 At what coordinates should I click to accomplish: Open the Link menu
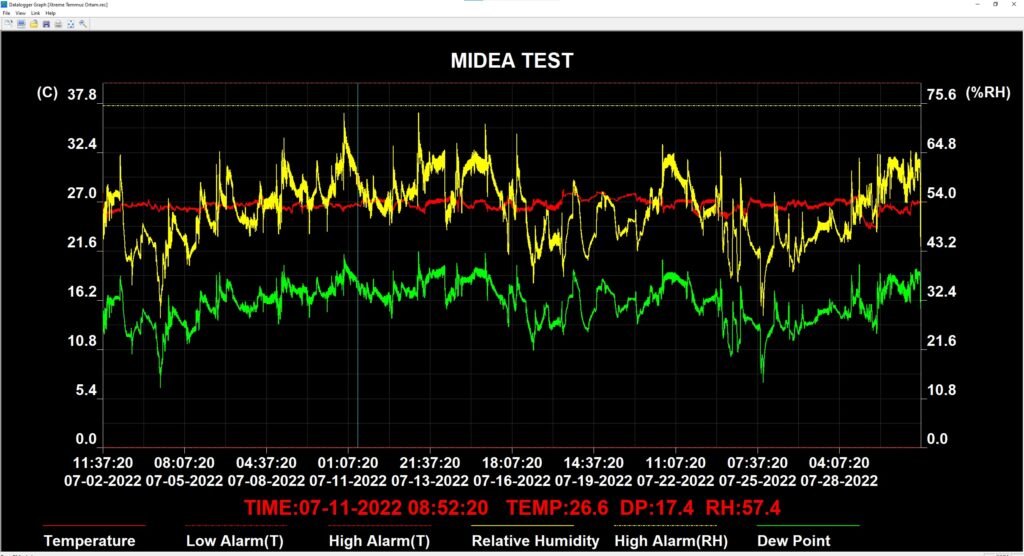coord(35,13)
